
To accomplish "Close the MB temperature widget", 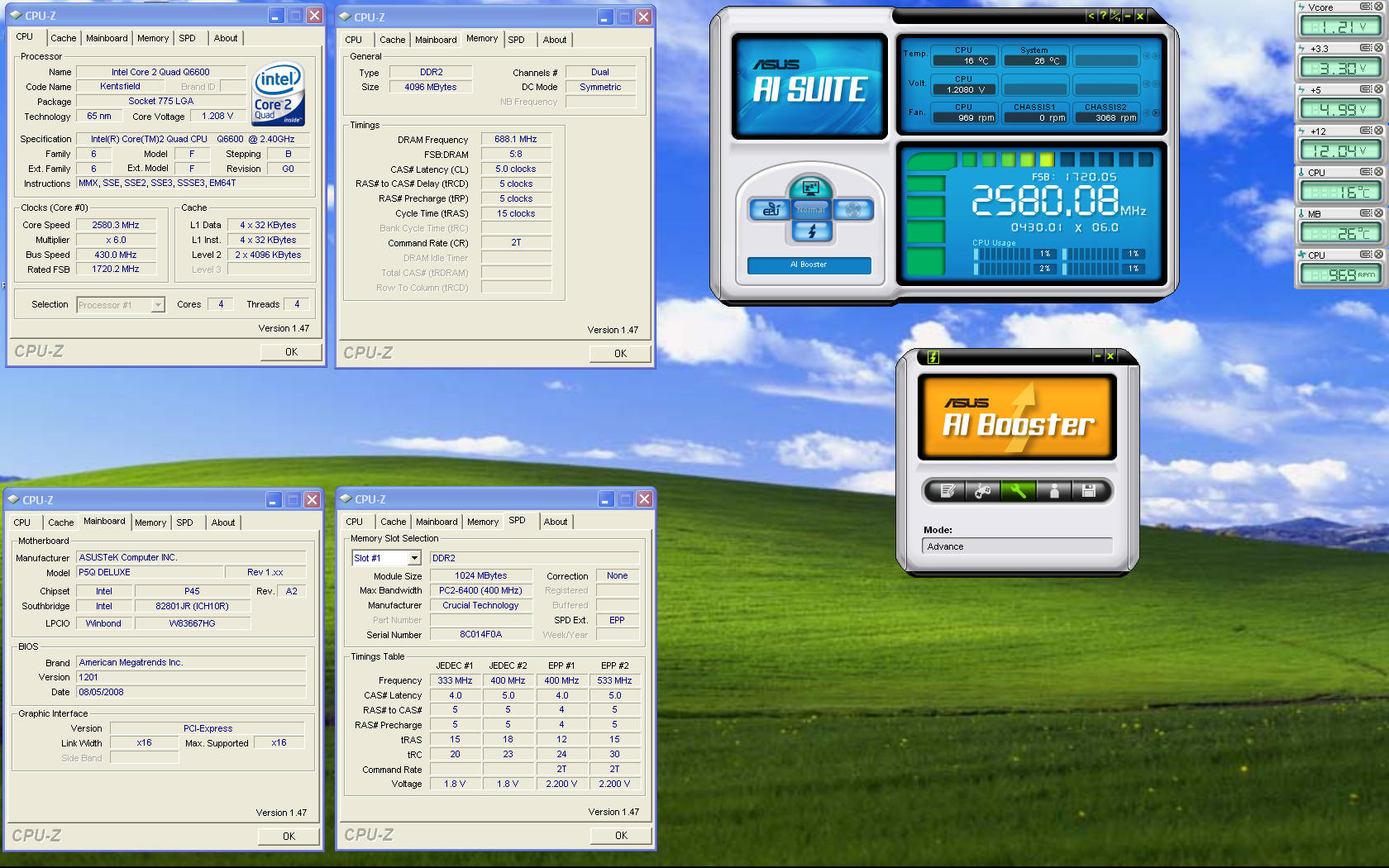I will 1378,213.
